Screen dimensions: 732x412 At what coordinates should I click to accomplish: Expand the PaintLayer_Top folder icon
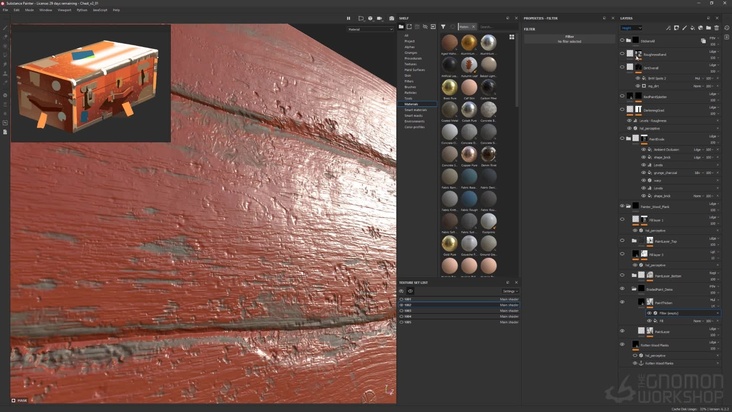[x=634, y=241]
